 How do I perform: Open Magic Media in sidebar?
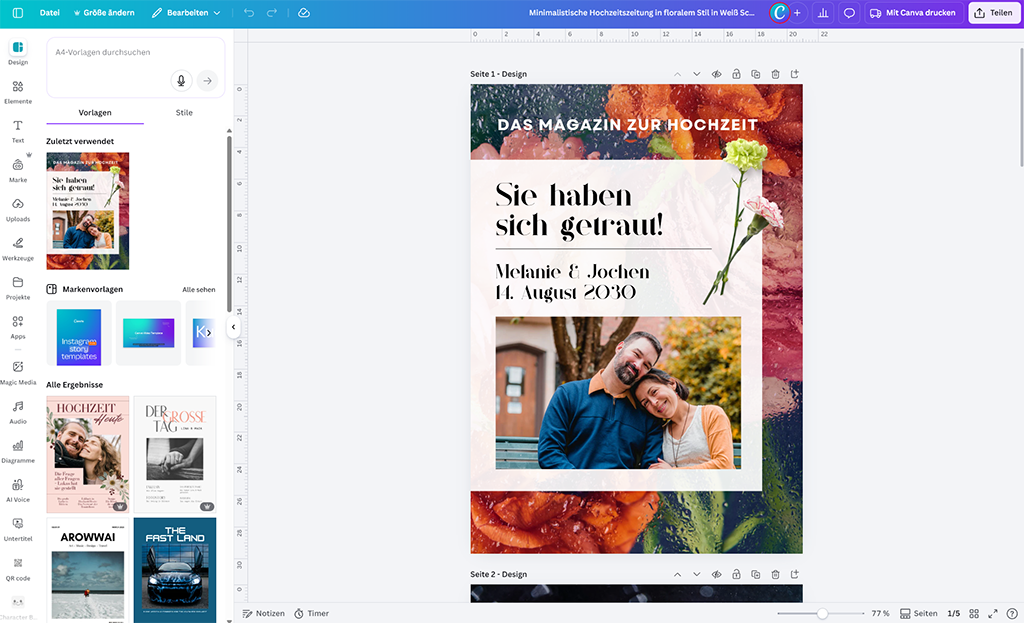[x=18, y=373]
